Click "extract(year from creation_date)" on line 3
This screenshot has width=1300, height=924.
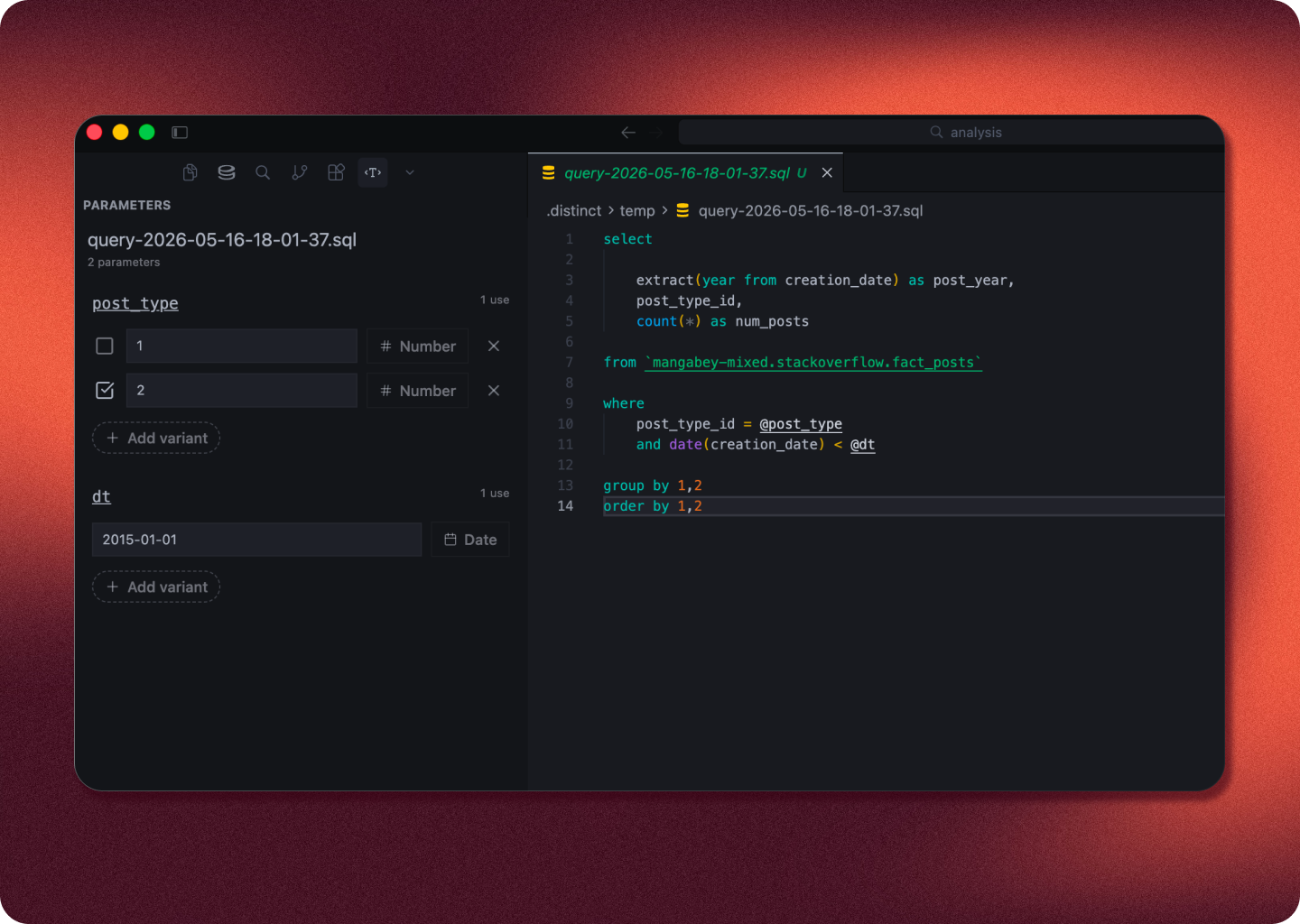coord(767,281)
